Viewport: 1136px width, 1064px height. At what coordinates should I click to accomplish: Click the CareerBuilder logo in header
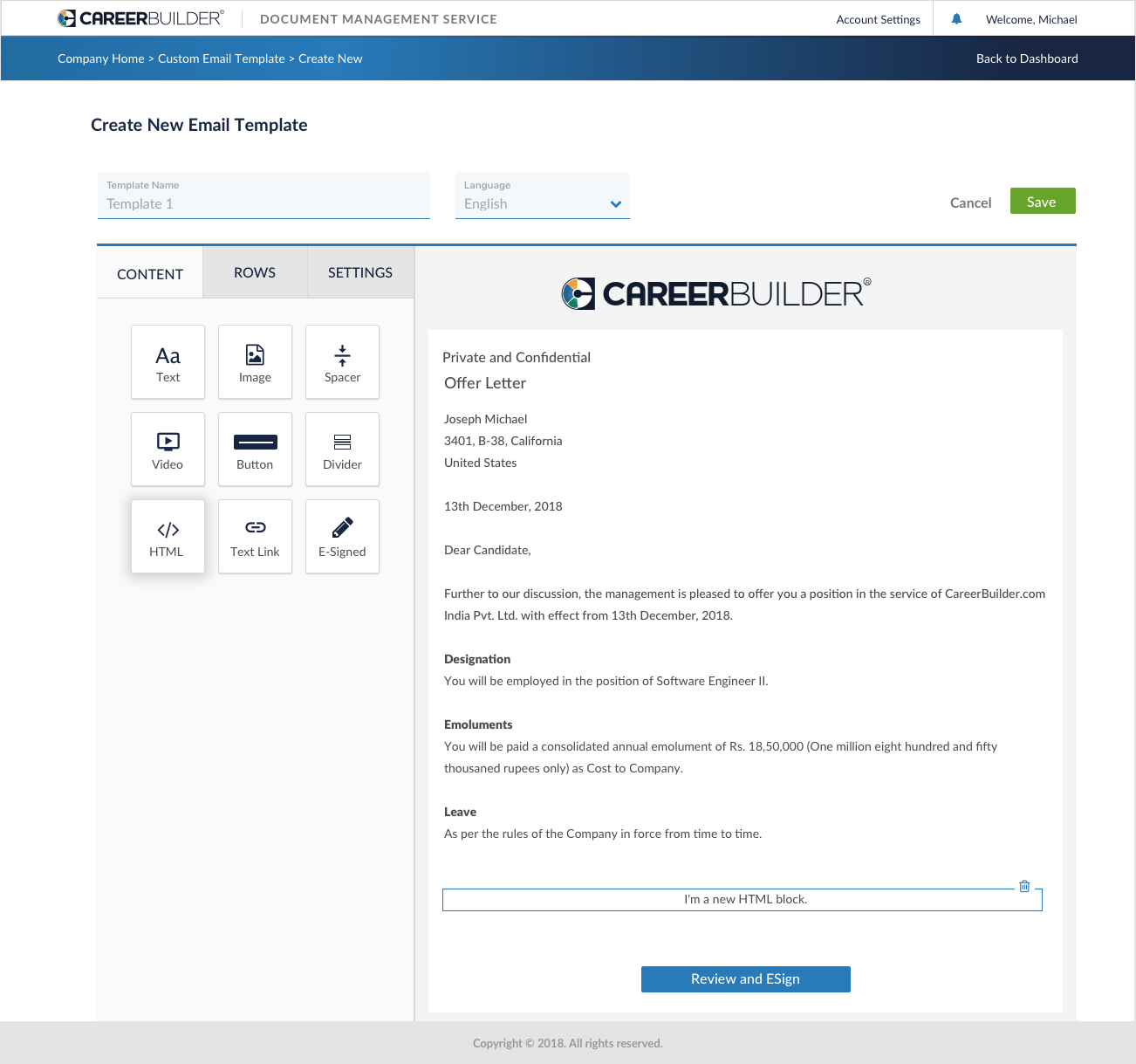(140, 18)
